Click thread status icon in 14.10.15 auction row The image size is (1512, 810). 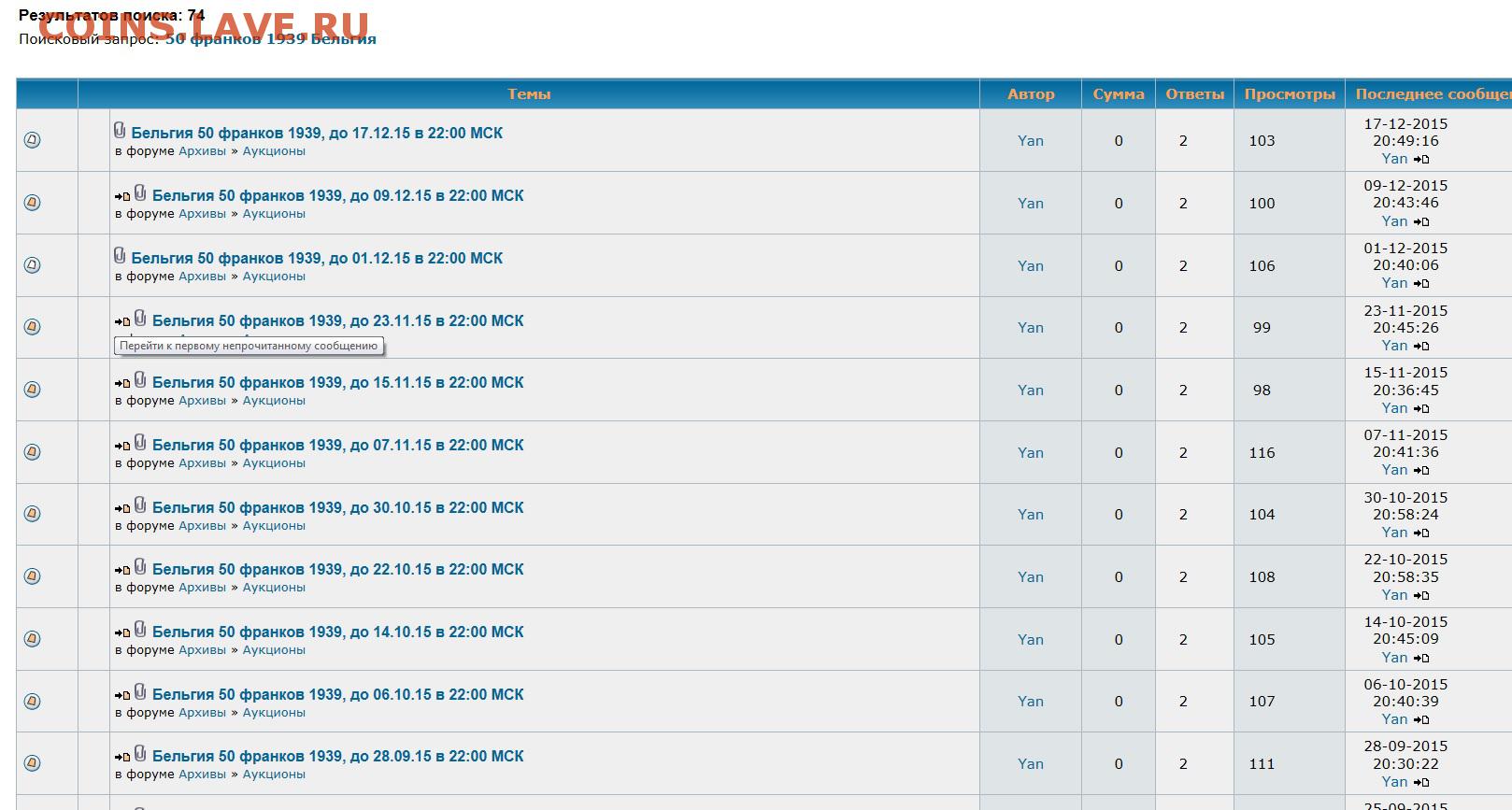click(32, 638)
